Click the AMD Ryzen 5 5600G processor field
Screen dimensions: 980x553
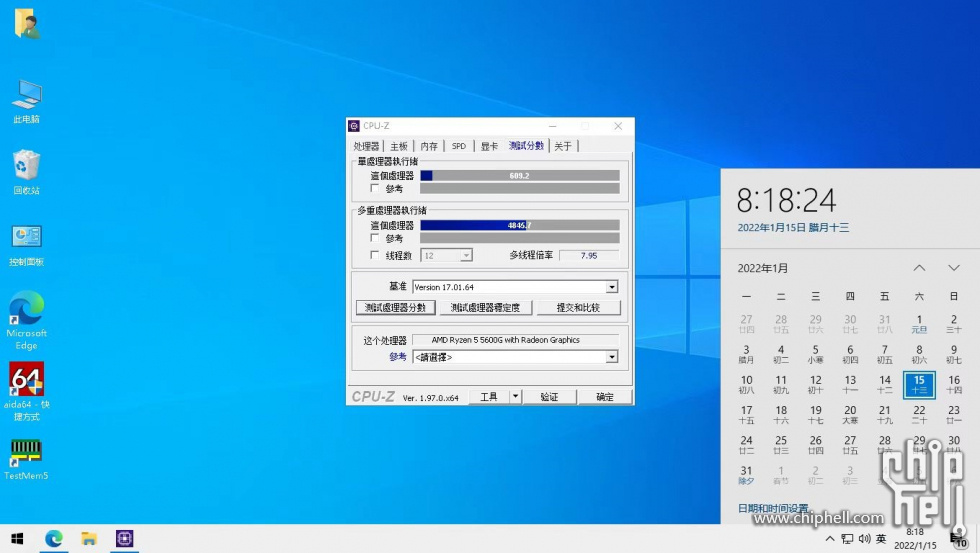pos(515,340)
